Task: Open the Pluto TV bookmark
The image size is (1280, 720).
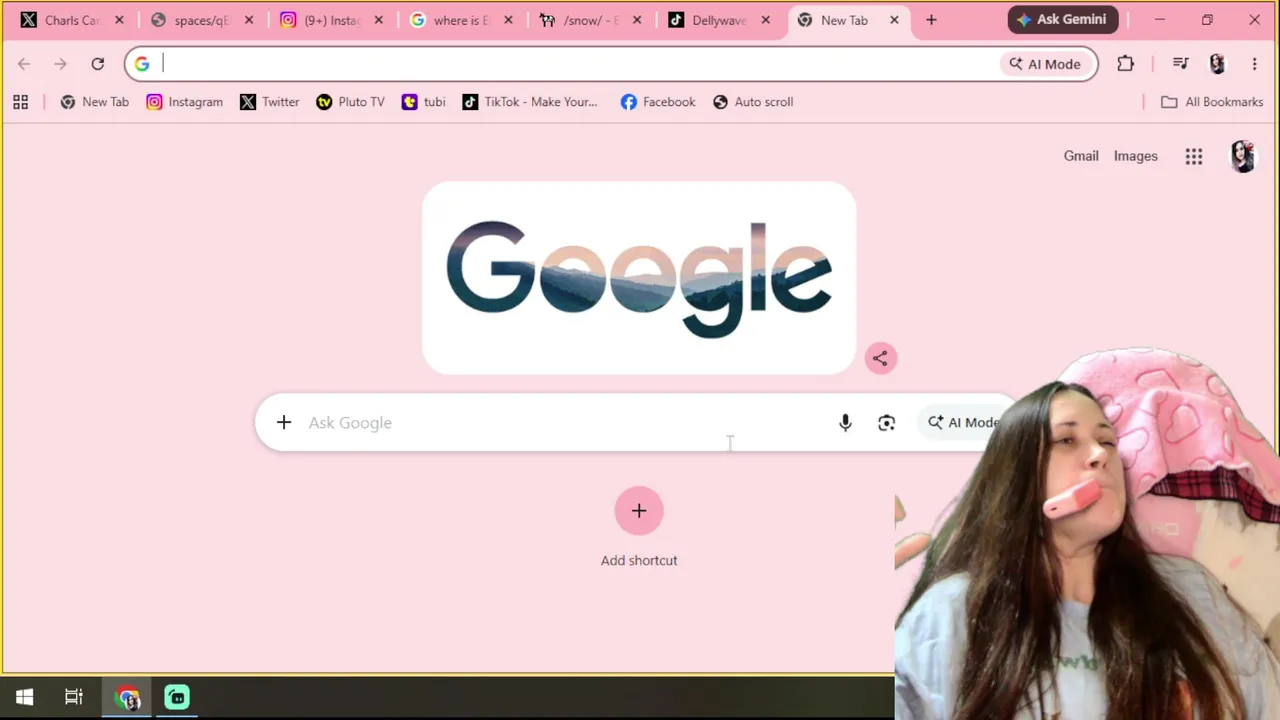Action: (x=350, y=102)
